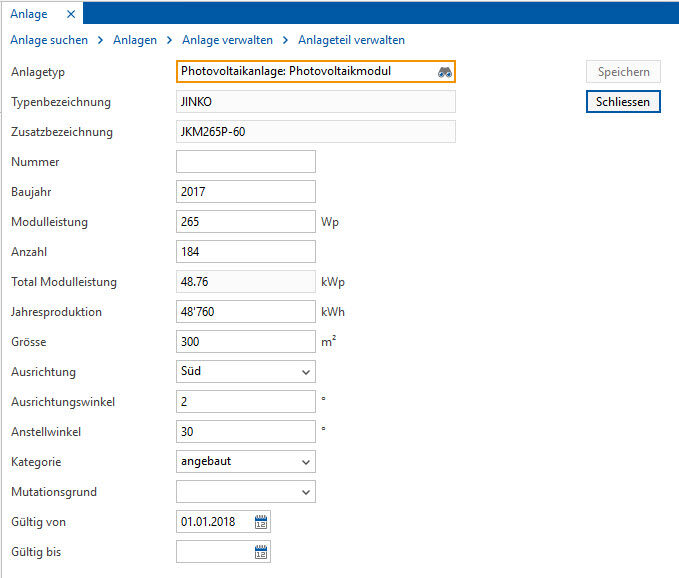679x578 pixels.
Task: Click the Anzahl field showing 184
Action: point(246,252)
